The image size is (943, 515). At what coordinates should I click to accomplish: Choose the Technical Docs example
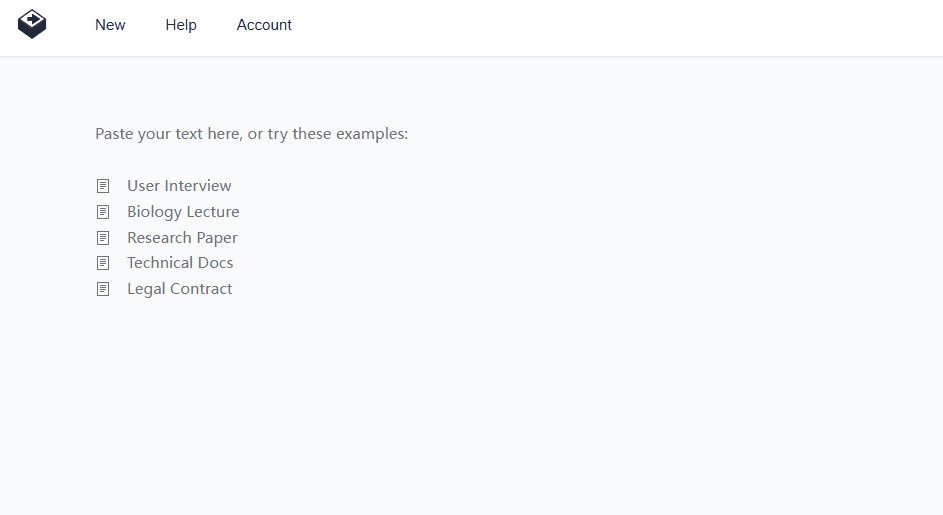[180, 263]
